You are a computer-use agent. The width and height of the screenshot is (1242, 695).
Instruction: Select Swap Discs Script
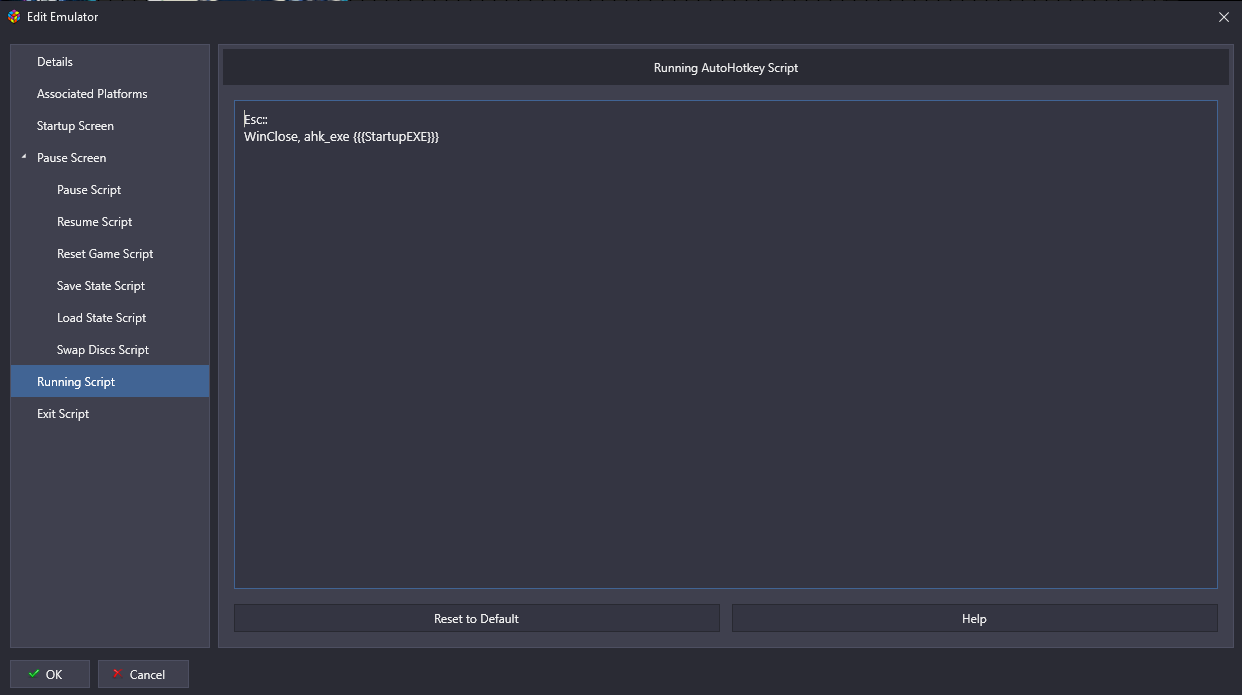(x=103, y=350)
